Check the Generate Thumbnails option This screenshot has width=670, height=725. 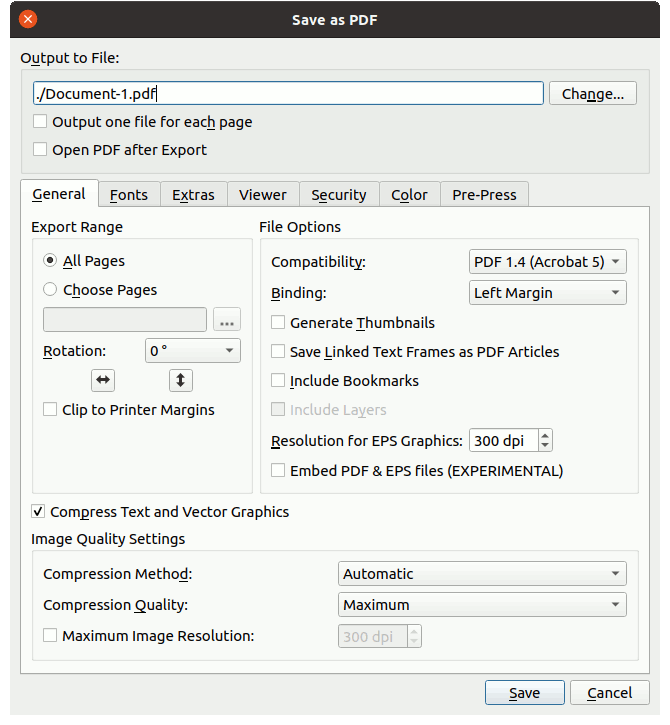click(279, 323)
